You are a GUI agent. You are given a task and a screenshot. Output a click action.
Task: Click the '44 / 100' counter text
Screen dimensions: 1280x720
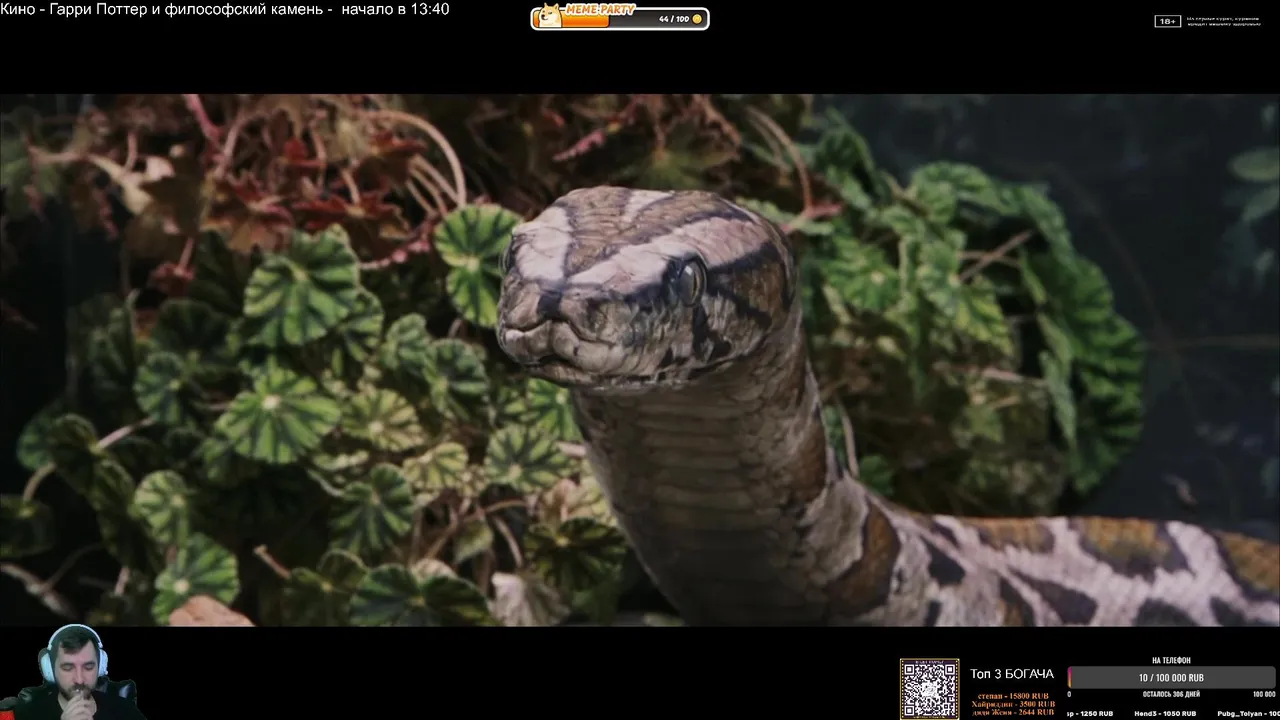click(673, 19)
